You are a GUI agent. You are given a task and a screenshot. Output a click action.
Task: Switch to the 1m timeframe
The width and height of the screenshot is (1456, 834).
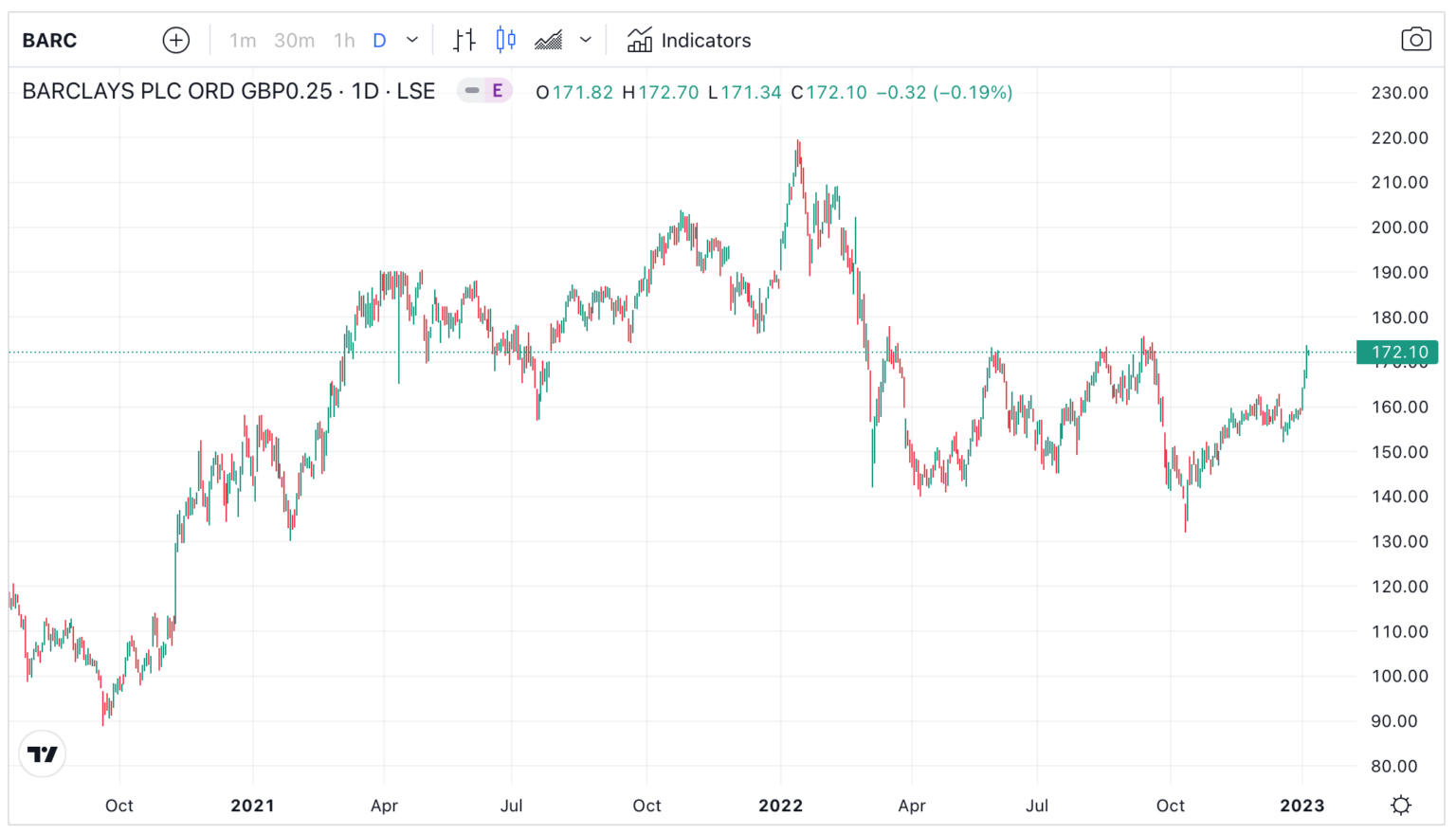coord(243,41)
